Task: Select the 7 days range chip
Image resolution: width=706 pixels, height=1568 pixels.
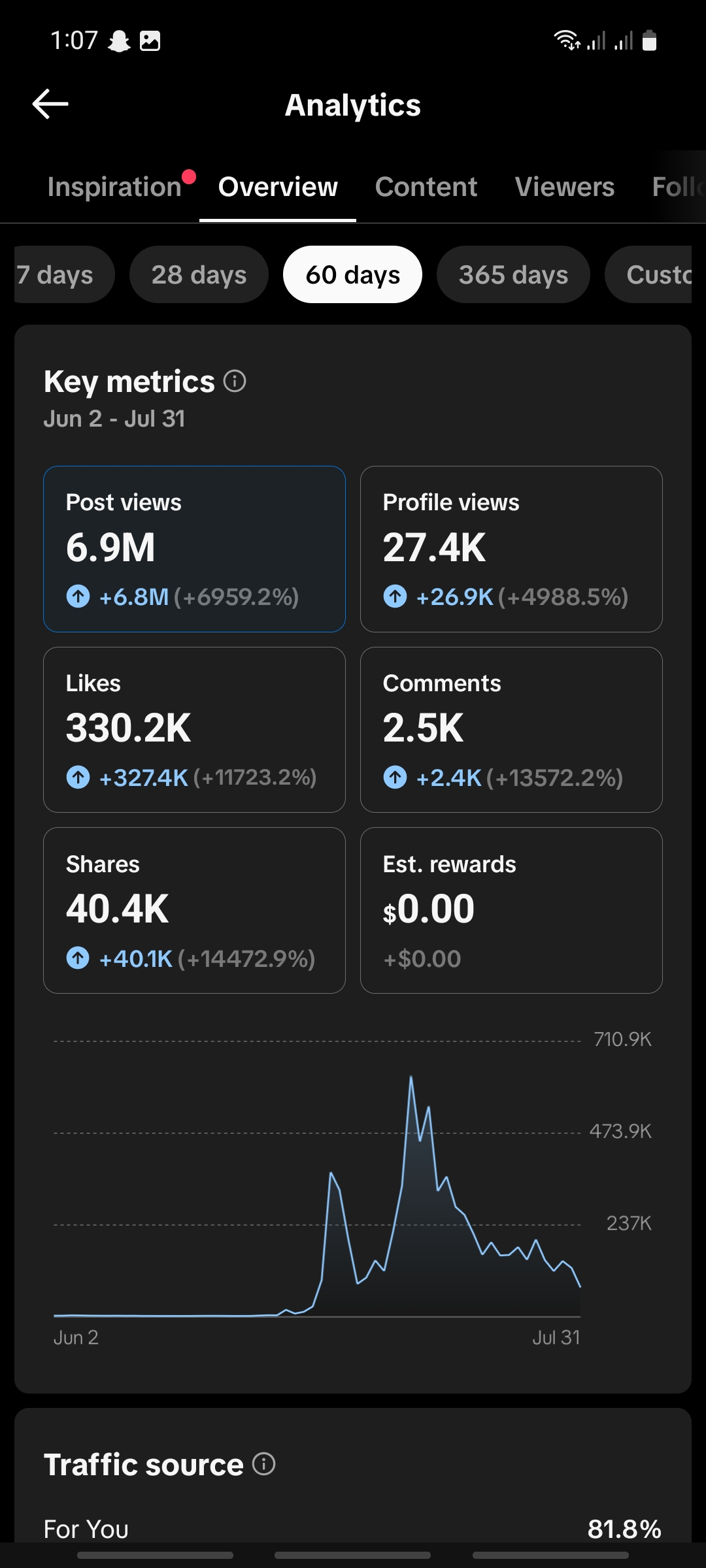Action: 64,274
